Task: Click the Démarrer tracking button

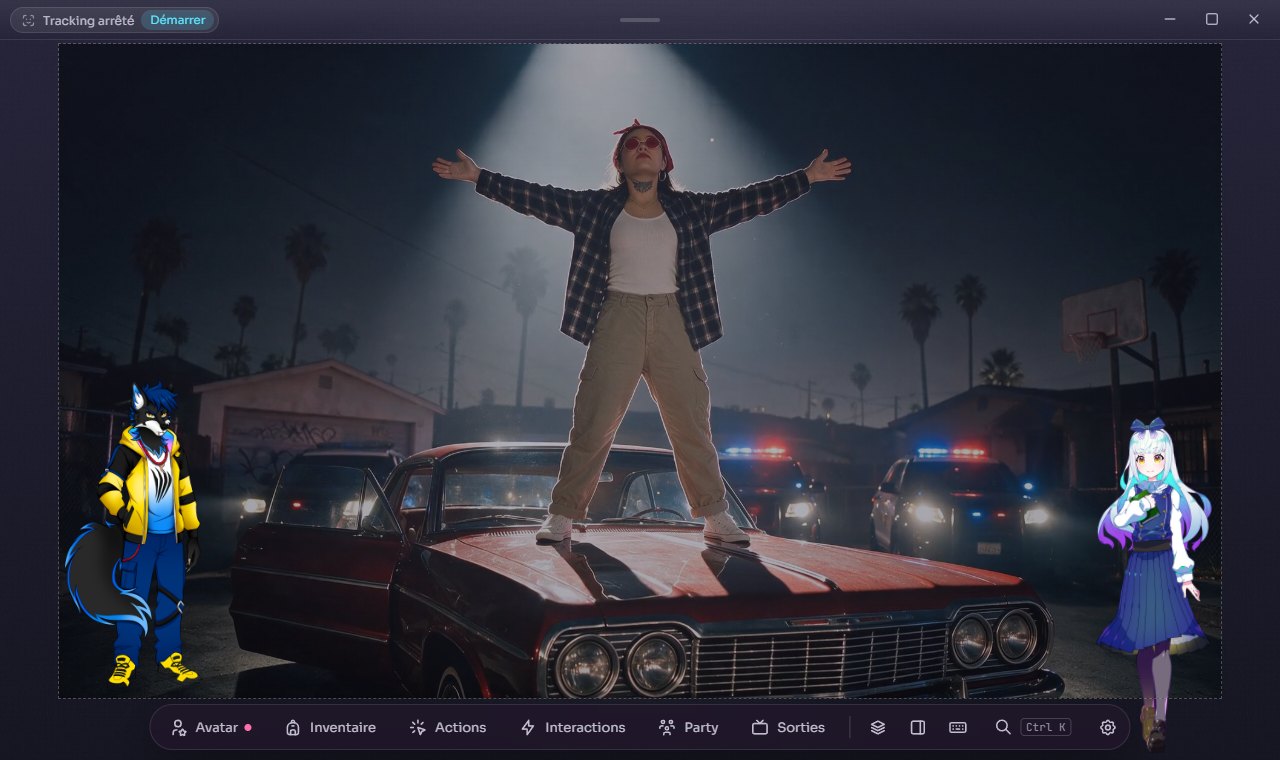Action: 178,20
